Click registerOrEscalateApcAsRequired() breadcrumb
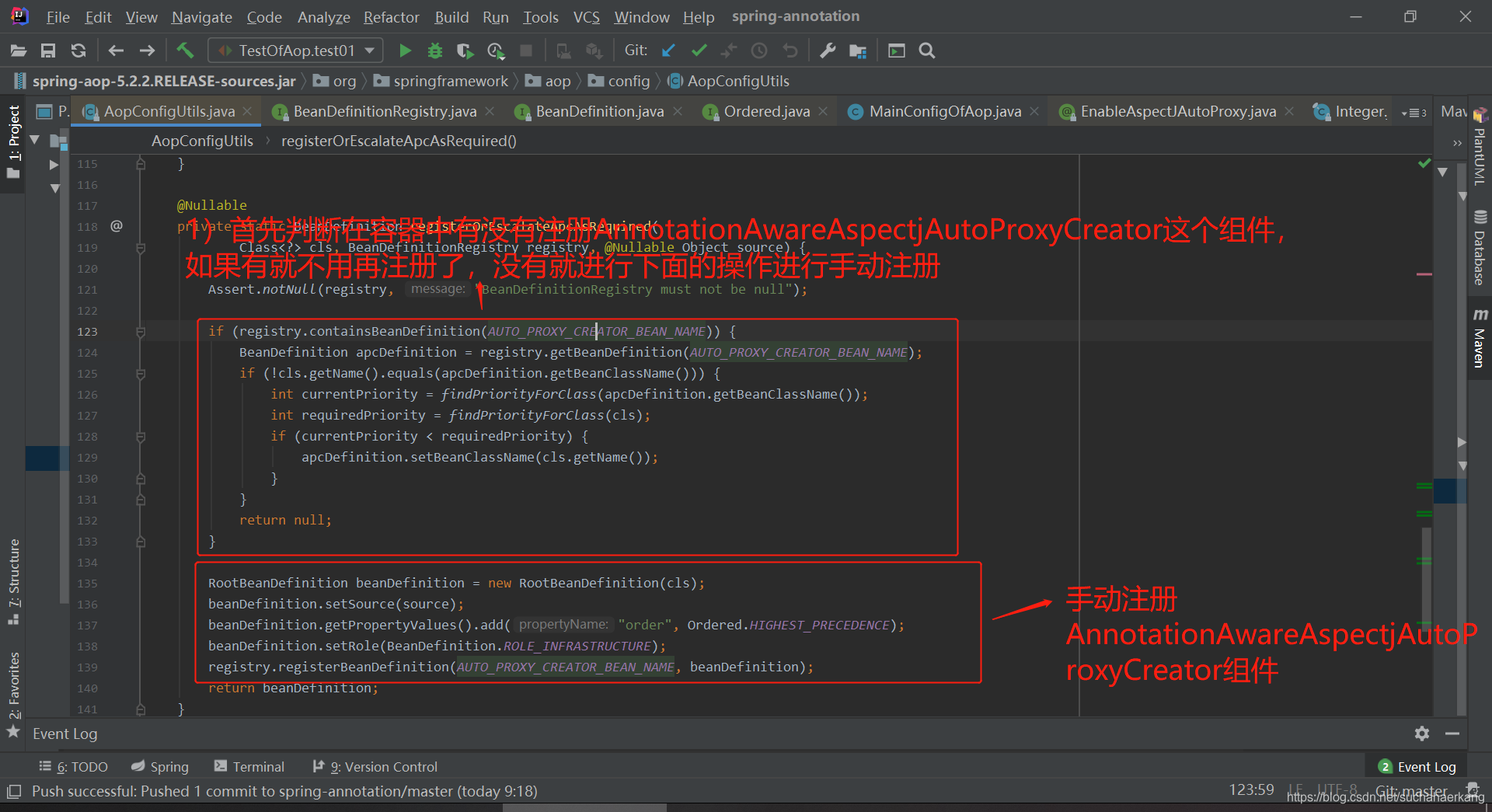 click(x=399, y=141)
